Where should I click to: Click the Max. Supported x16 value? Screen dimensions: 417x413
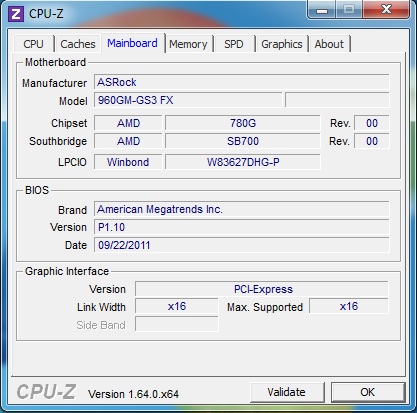tap(349, 306)
